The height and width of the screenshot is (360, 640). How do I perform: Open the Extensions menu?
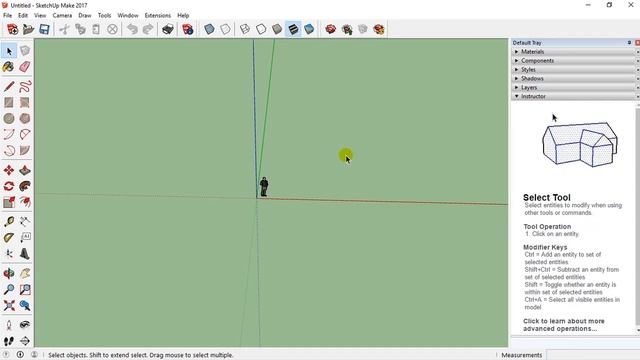coord(158,15)
